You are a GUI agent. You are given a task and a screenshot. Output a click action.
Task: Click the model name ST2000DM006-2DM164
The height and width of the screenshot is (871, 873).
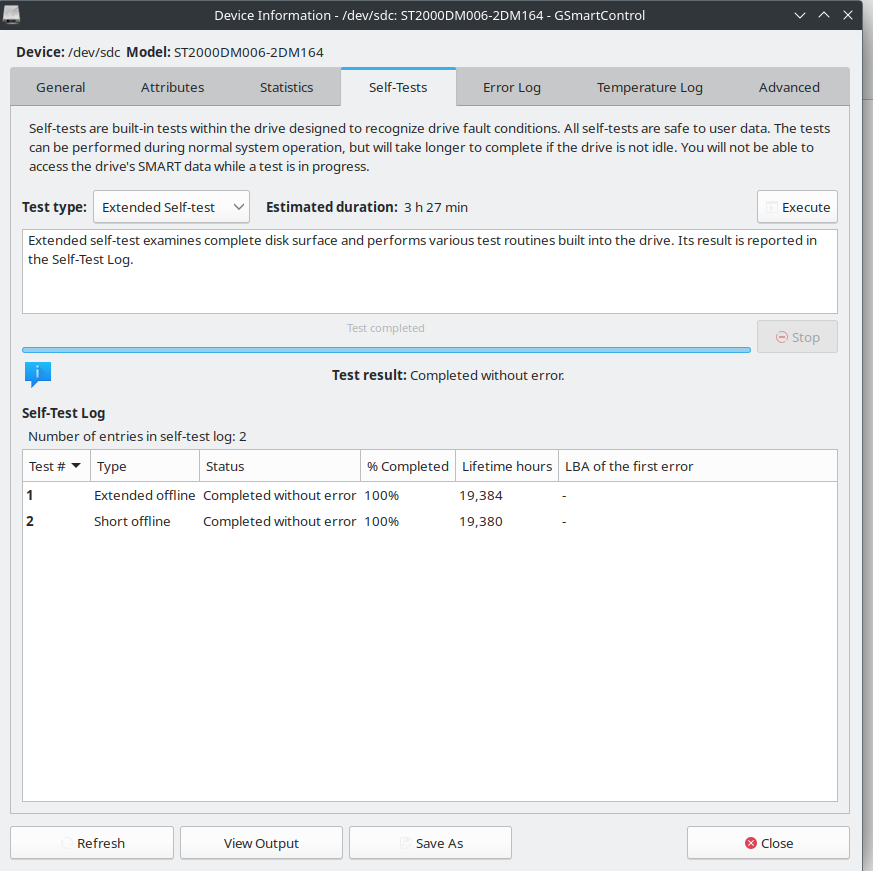249,52
